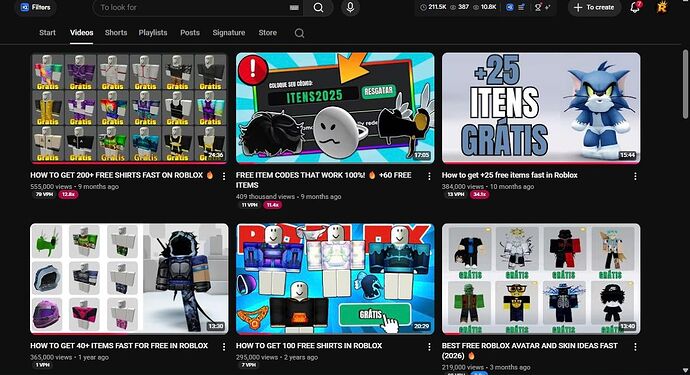Search within channel using magnifier beside Store
The height and width of the screenshot is (375, 690).
[x=299, y=33]
